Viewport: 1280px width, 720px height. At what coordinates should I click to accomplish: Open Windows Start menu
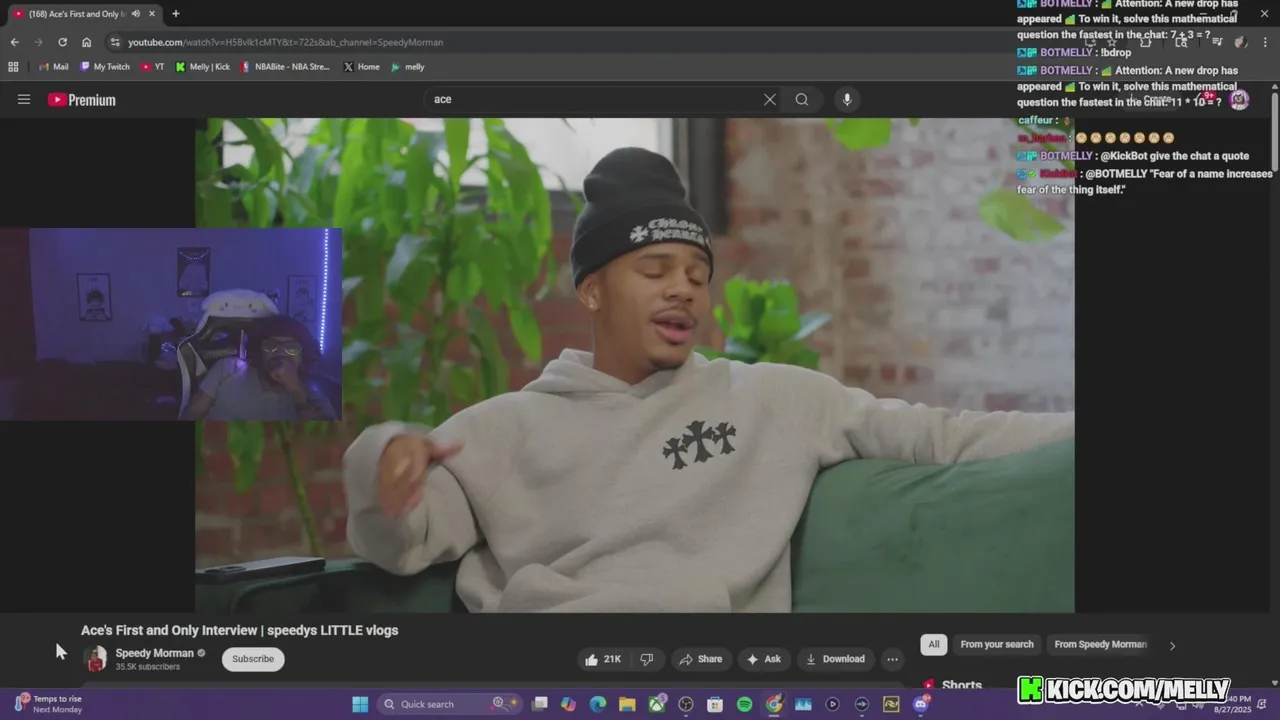coord(360,704)
